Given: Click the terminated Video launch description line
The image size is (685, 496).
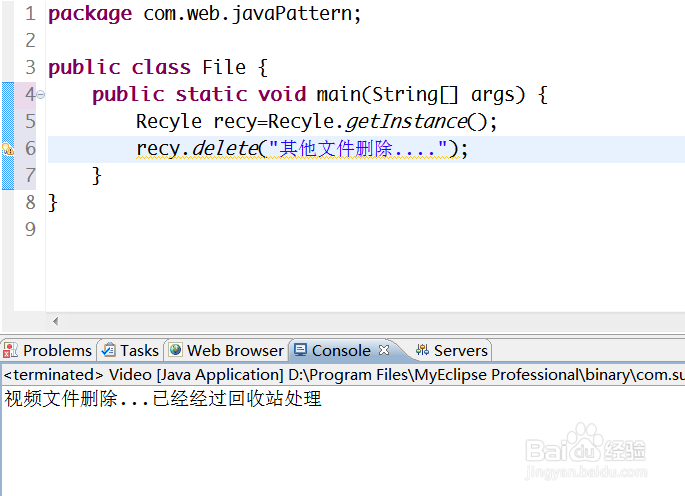Looking at the screenshot, I should pyautogui.click(x=343, y=375).
